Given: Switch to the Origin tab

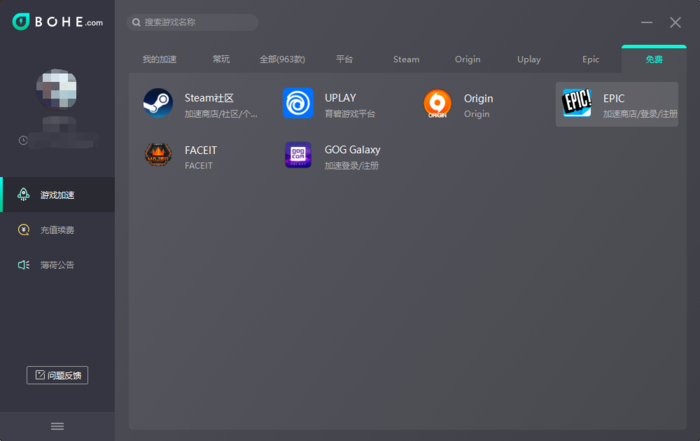Looking at the screenshot, I should (467, 59).
